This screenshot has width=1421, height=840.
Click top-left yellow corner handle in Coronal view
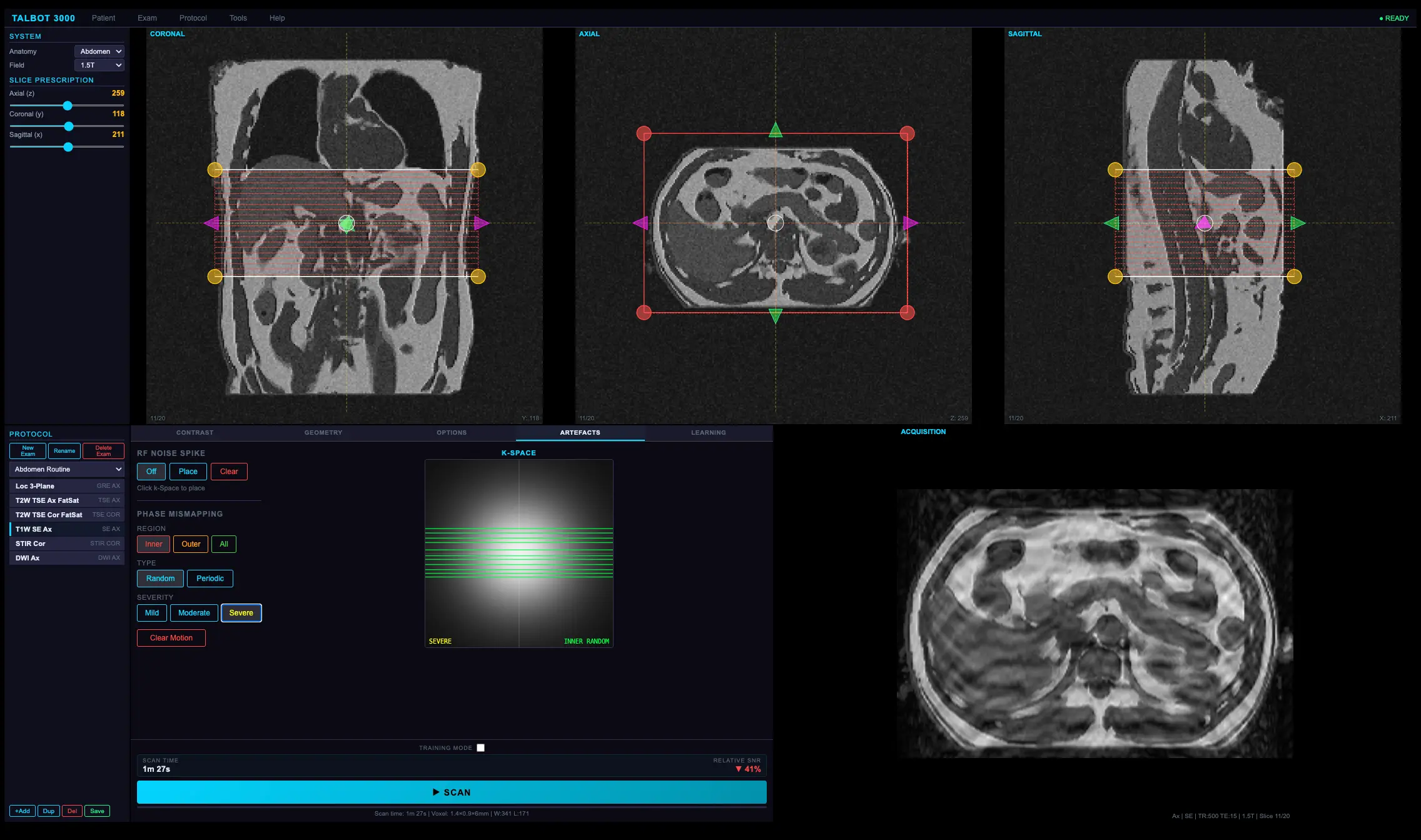point(215,170)
